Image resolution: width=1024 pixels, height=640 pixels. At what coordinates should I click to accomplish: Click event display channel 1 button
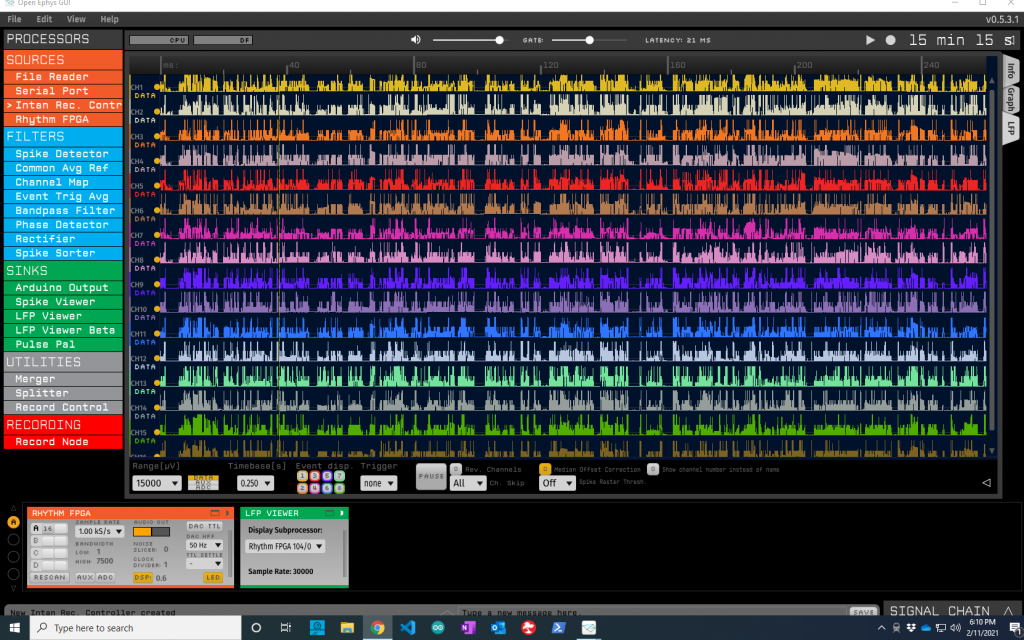point(303,476)
